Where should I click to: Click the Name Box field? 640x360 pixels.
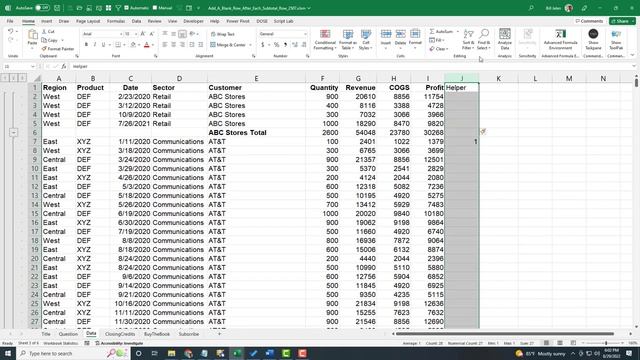tap(19, 66)
